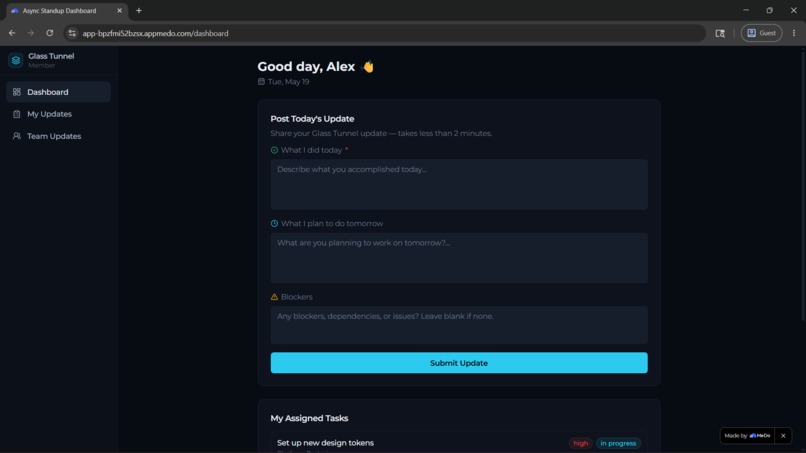The height and width of the screenshot is (453, 806).
Task: Click the site information icon in address bar
Action: [x=72, y=33]
